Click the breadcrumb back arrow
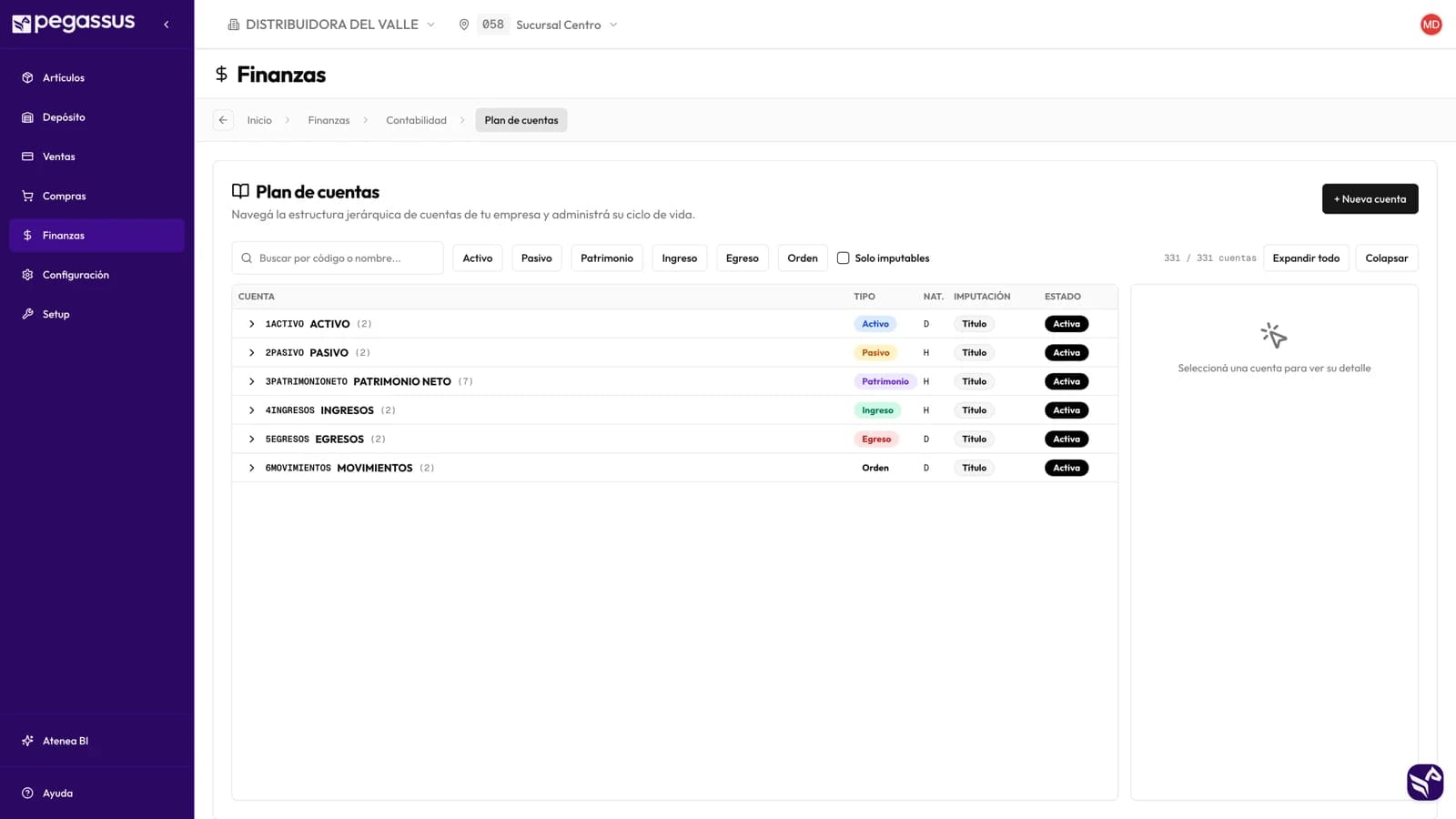 coord(223,120)
